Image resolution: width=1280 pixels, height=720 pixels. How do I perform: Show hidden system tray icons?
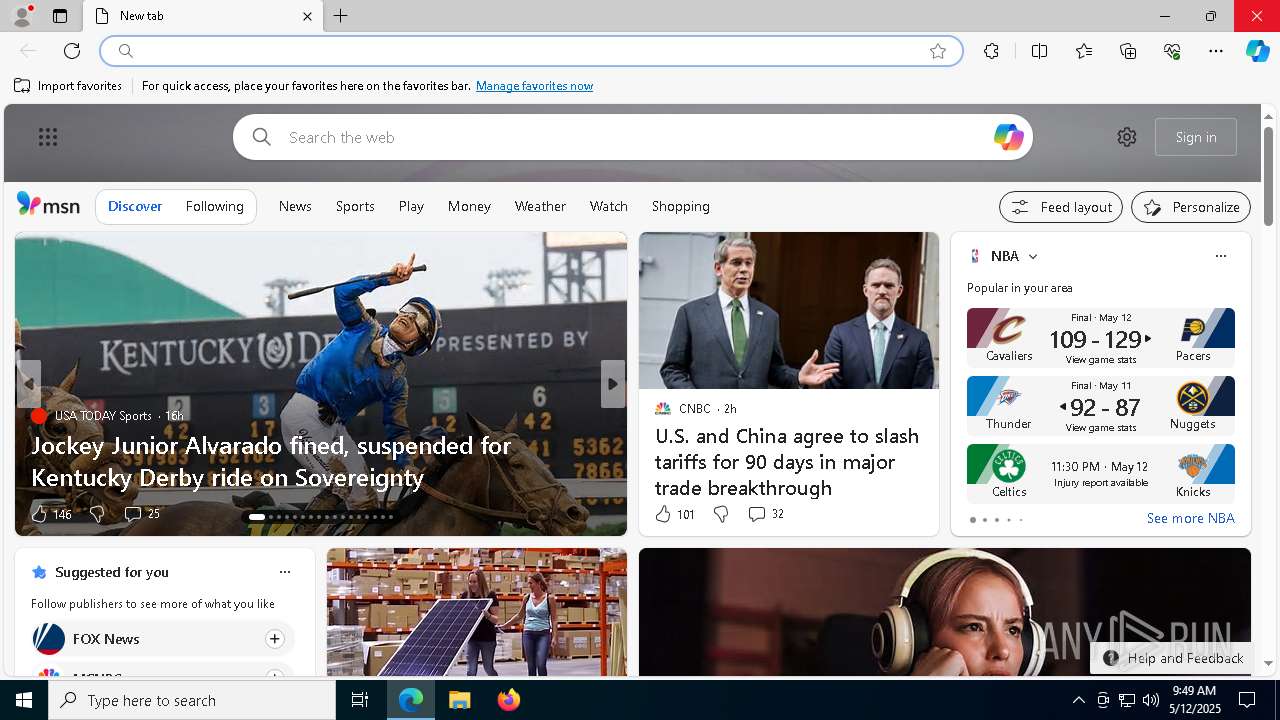point(1078,700)
